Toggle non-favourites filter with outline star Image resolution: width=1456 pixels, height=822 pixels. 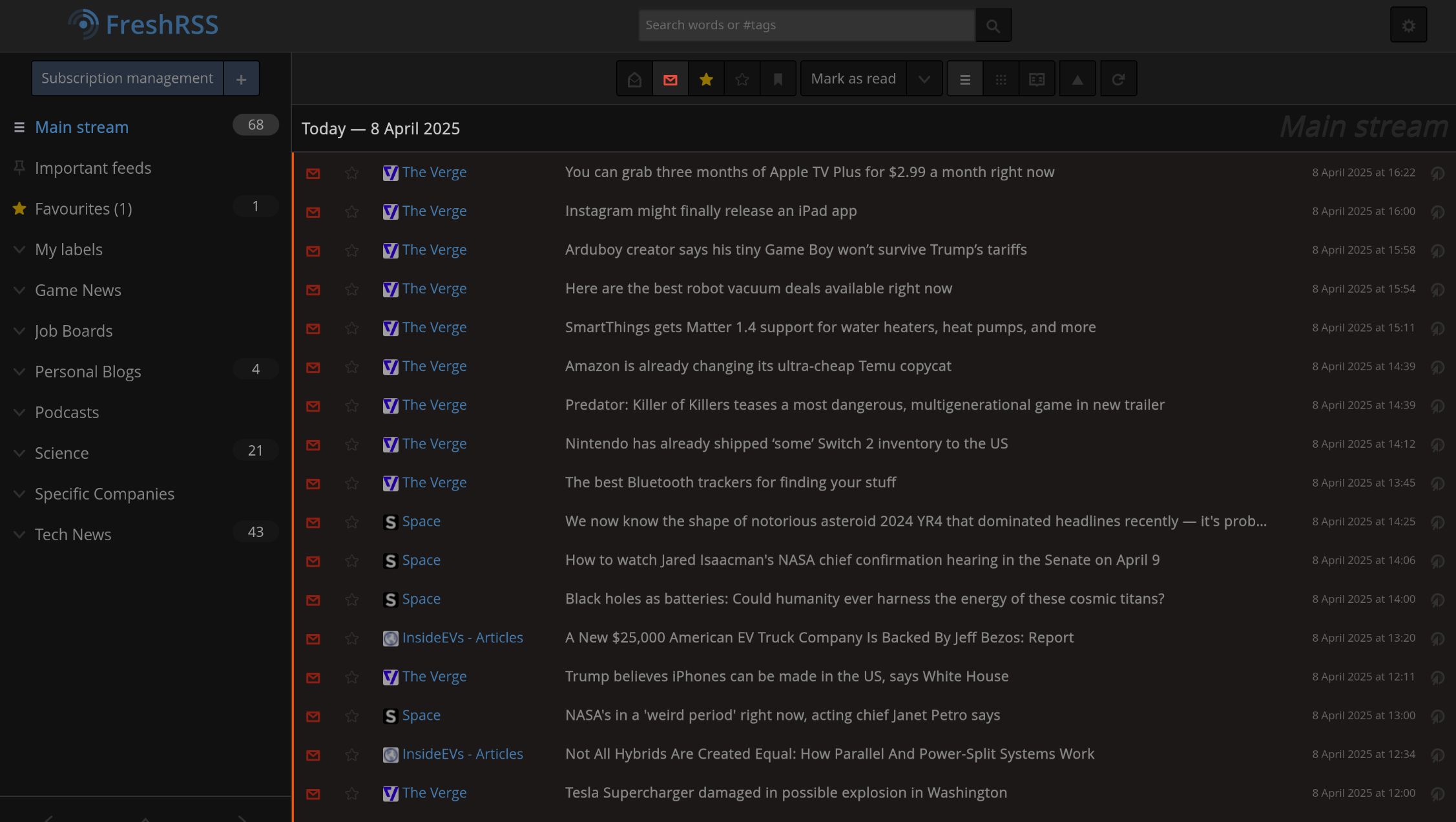(x=742, y=79)
